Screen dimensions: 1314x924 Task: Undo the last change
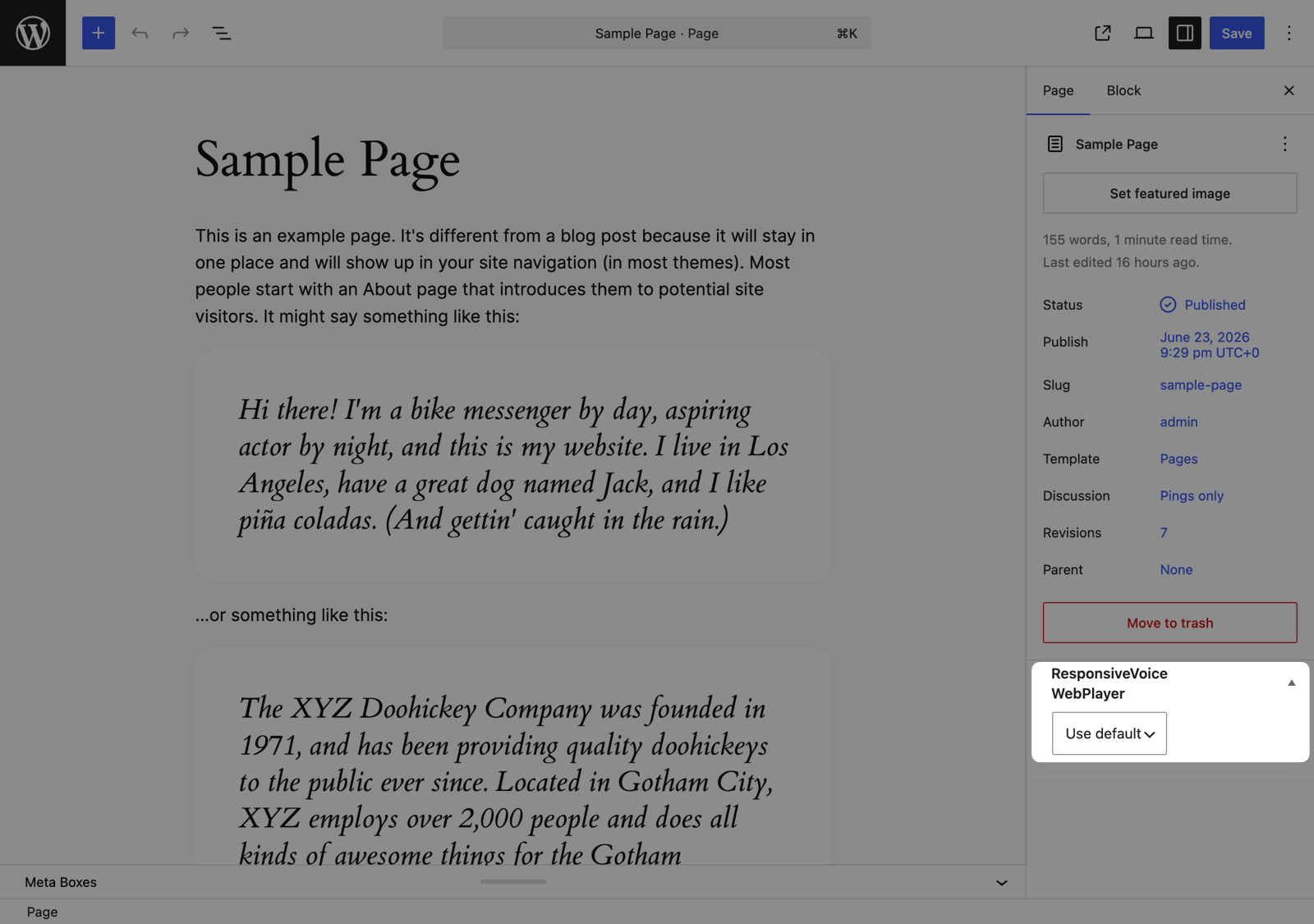pyautogui.click(x=140, y=33)
